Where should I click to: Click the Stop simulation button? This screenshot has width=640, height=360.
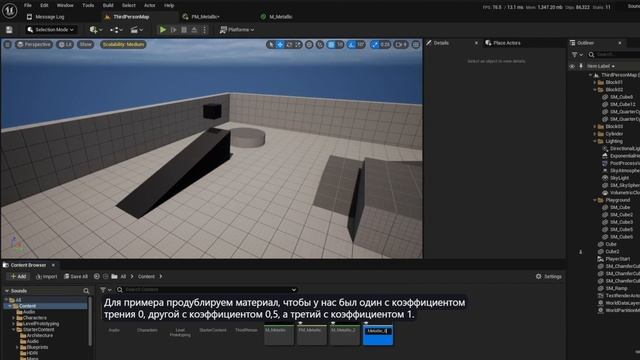click(x=184, y=30)
